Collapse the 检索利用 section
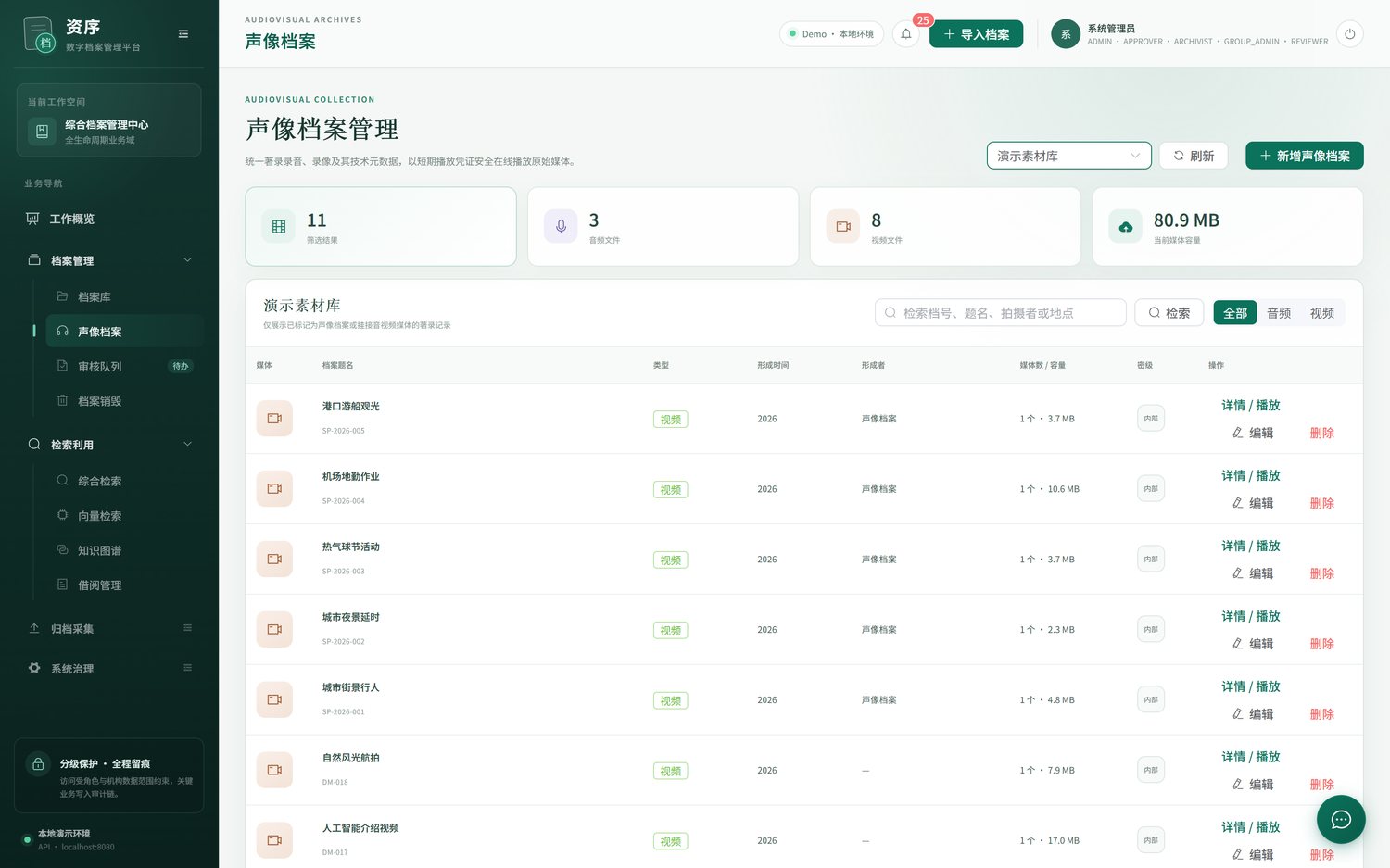1390x868 pixels. [x=109, y=445]
